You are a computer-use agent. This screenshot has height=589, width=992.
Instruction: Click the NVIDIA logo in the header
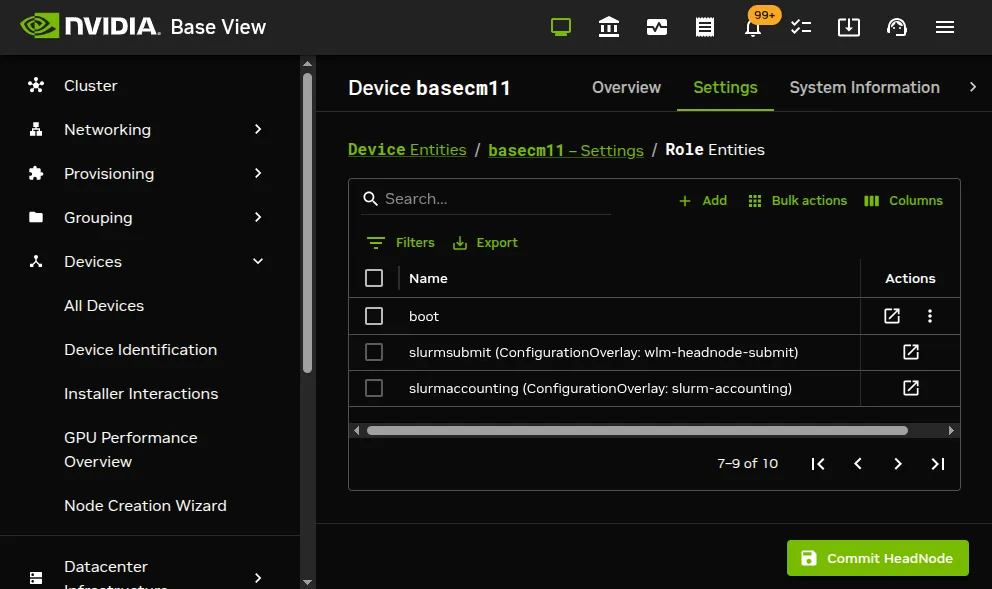tap(89, 27)
